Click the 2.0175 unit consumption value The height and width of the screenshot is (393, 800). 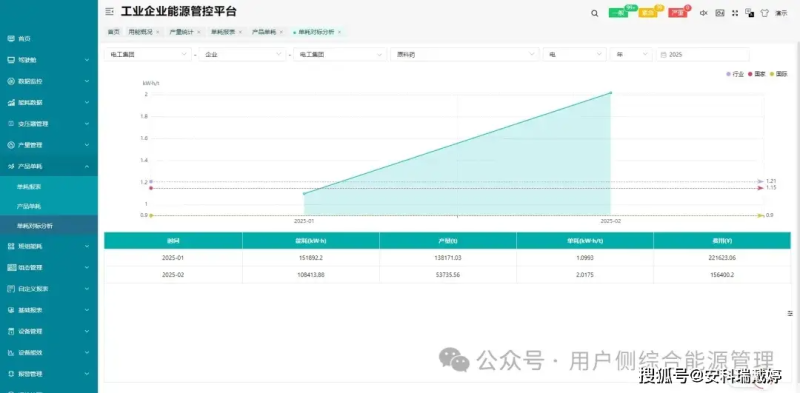point(585,275)
